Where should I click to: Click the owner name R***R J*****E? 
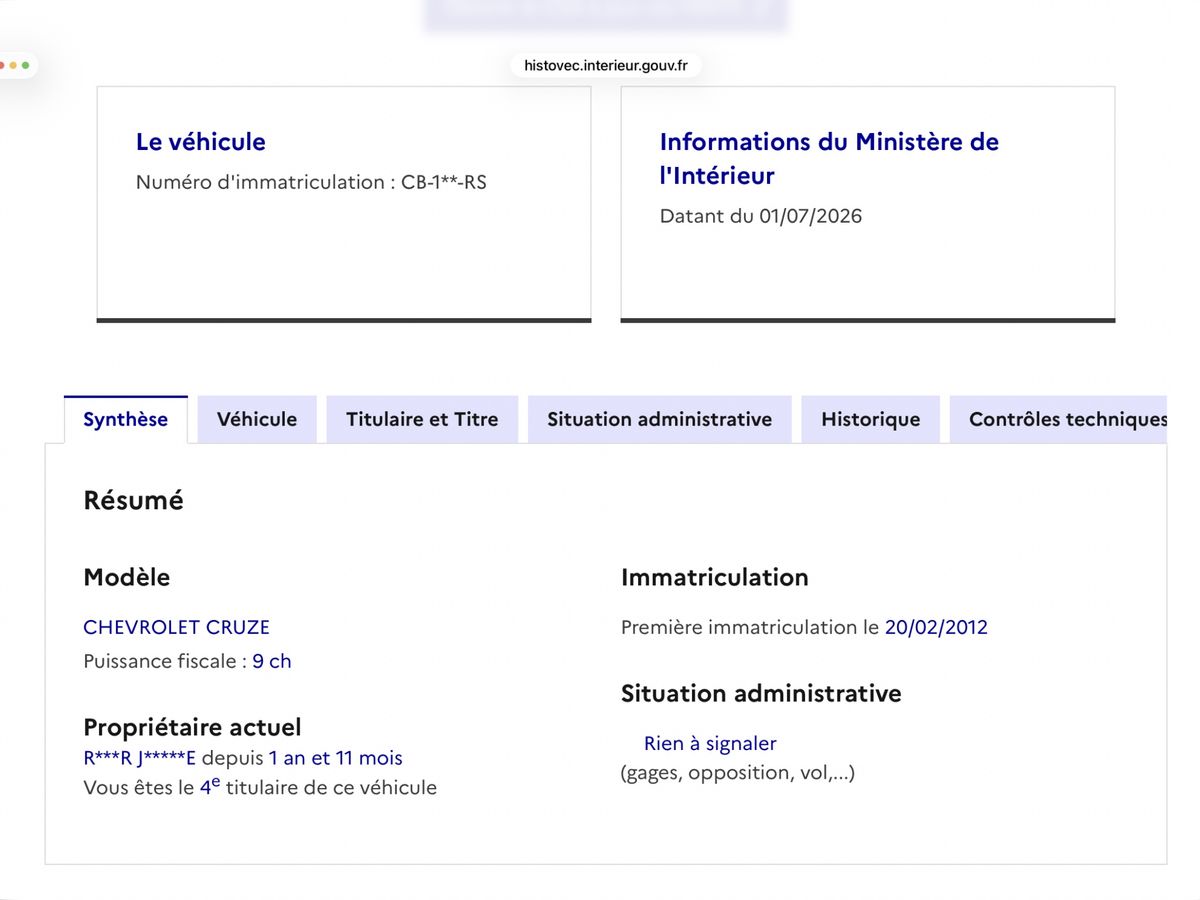click(x=140, y=758)
